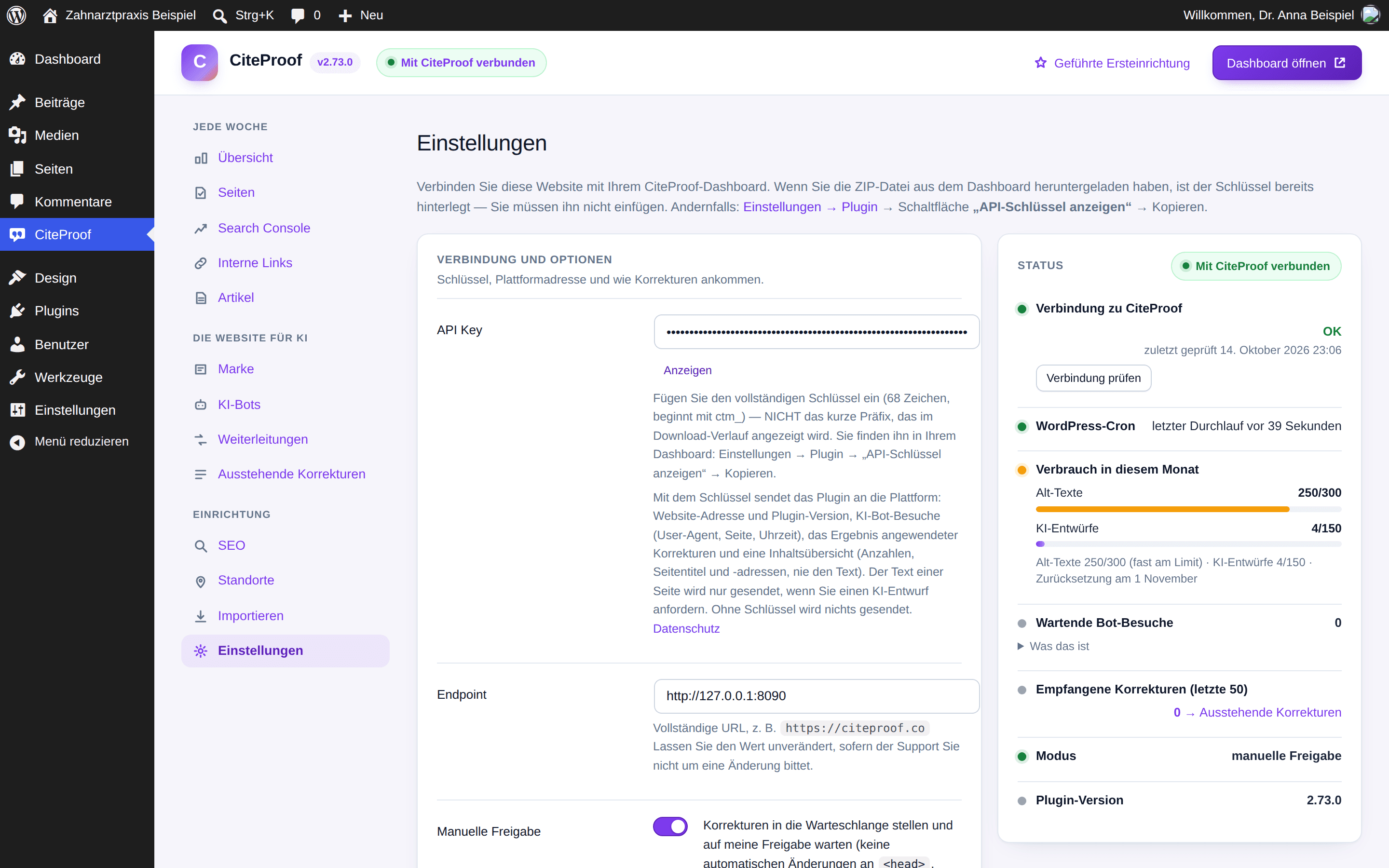Click the v2.73.0 version badge

pos(335,62)
